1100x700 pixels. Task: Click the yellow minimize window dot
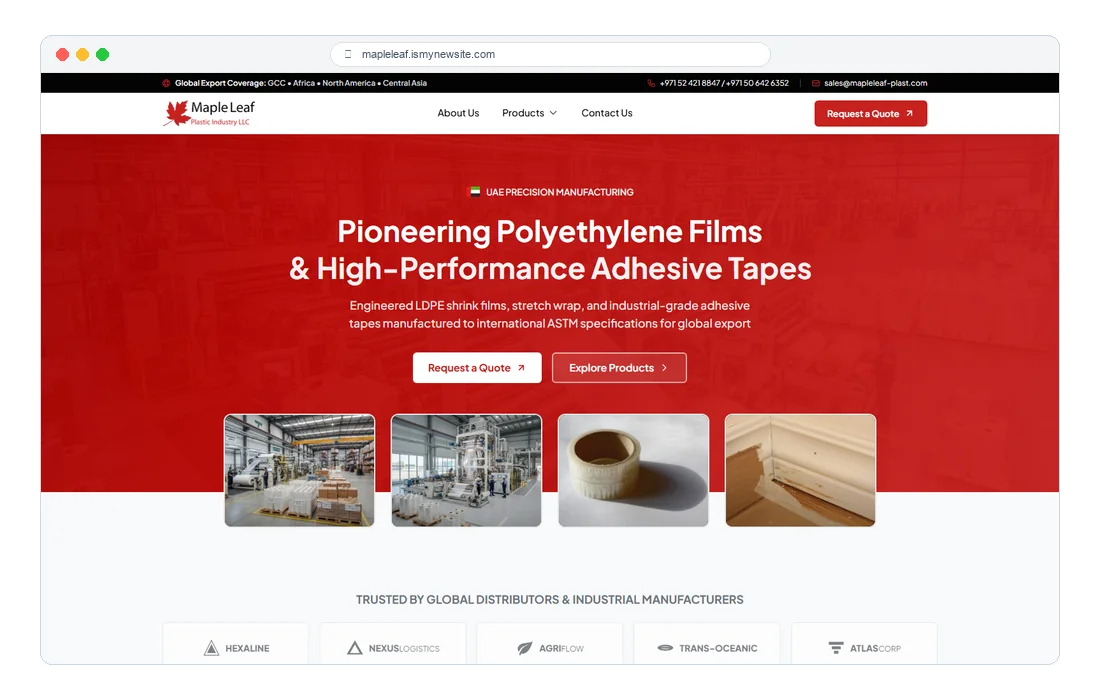pos(82,54)
